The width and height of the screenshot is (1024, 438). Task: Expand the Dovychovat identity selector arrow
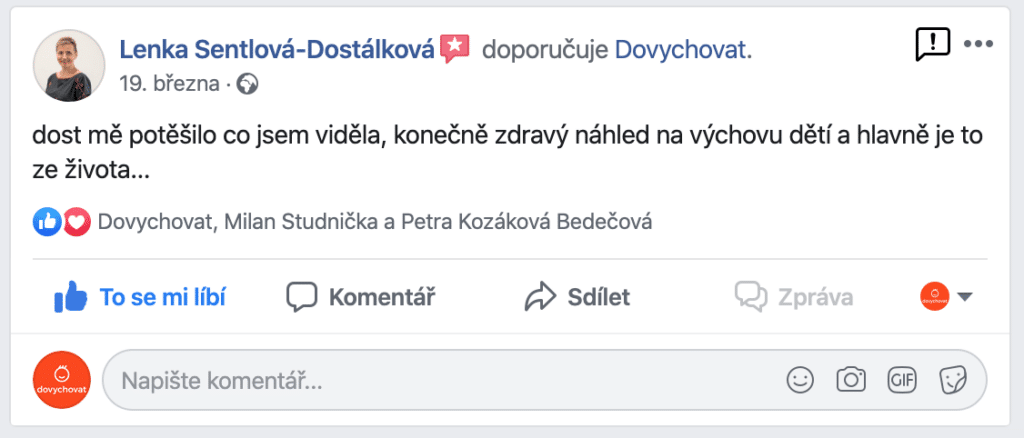click(x=965, y=297)
